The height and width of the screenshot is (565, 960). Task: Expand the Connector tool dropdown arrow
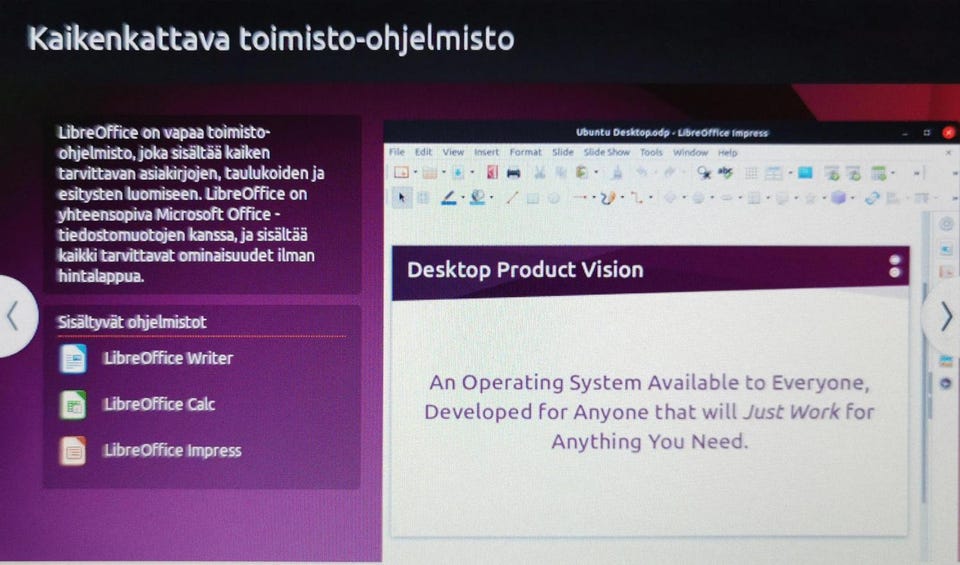pos(650,198)
